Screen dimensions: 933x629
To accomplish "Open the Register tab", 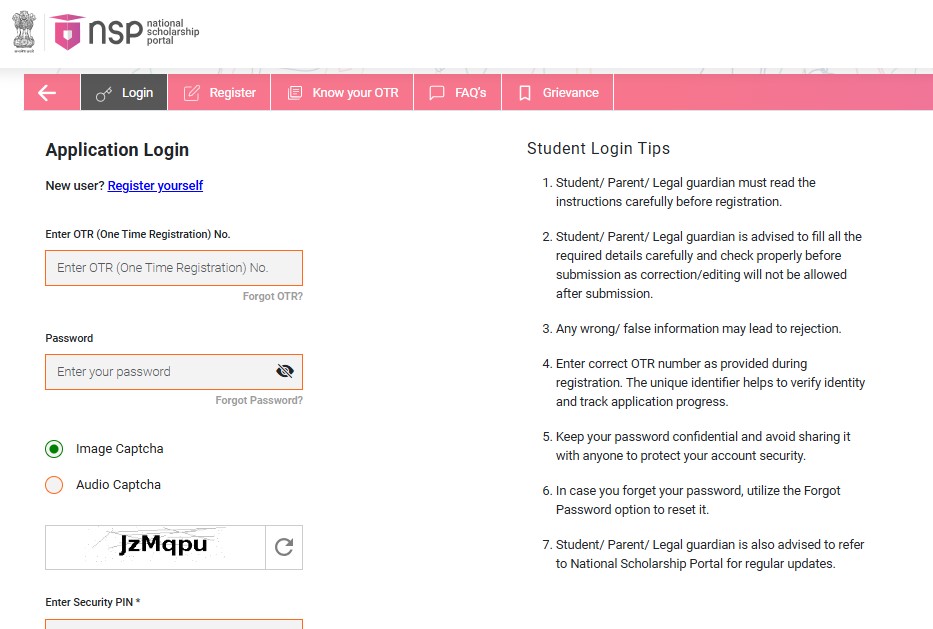I will pos(219,92).
